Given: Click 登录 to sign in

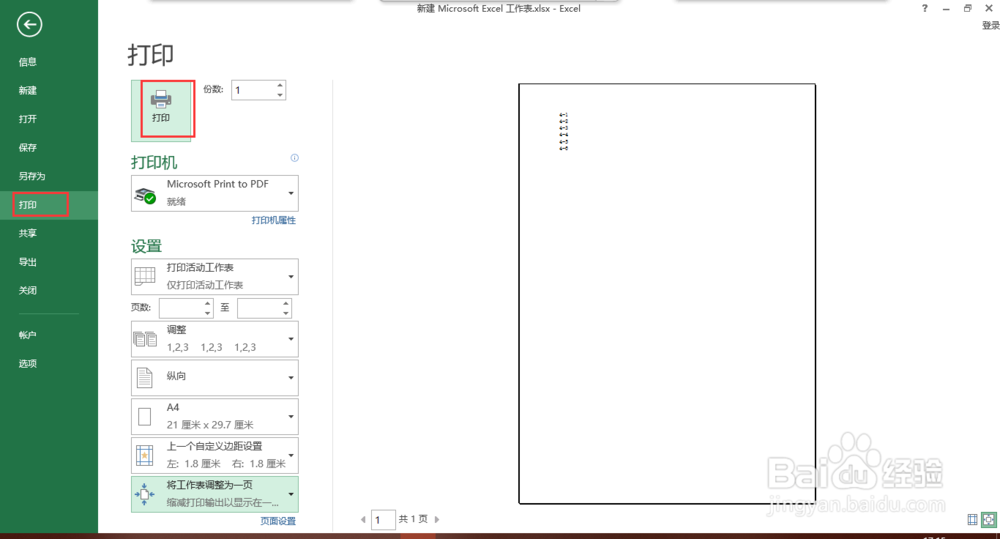Looking at the screenshot, I should (990, 26).
